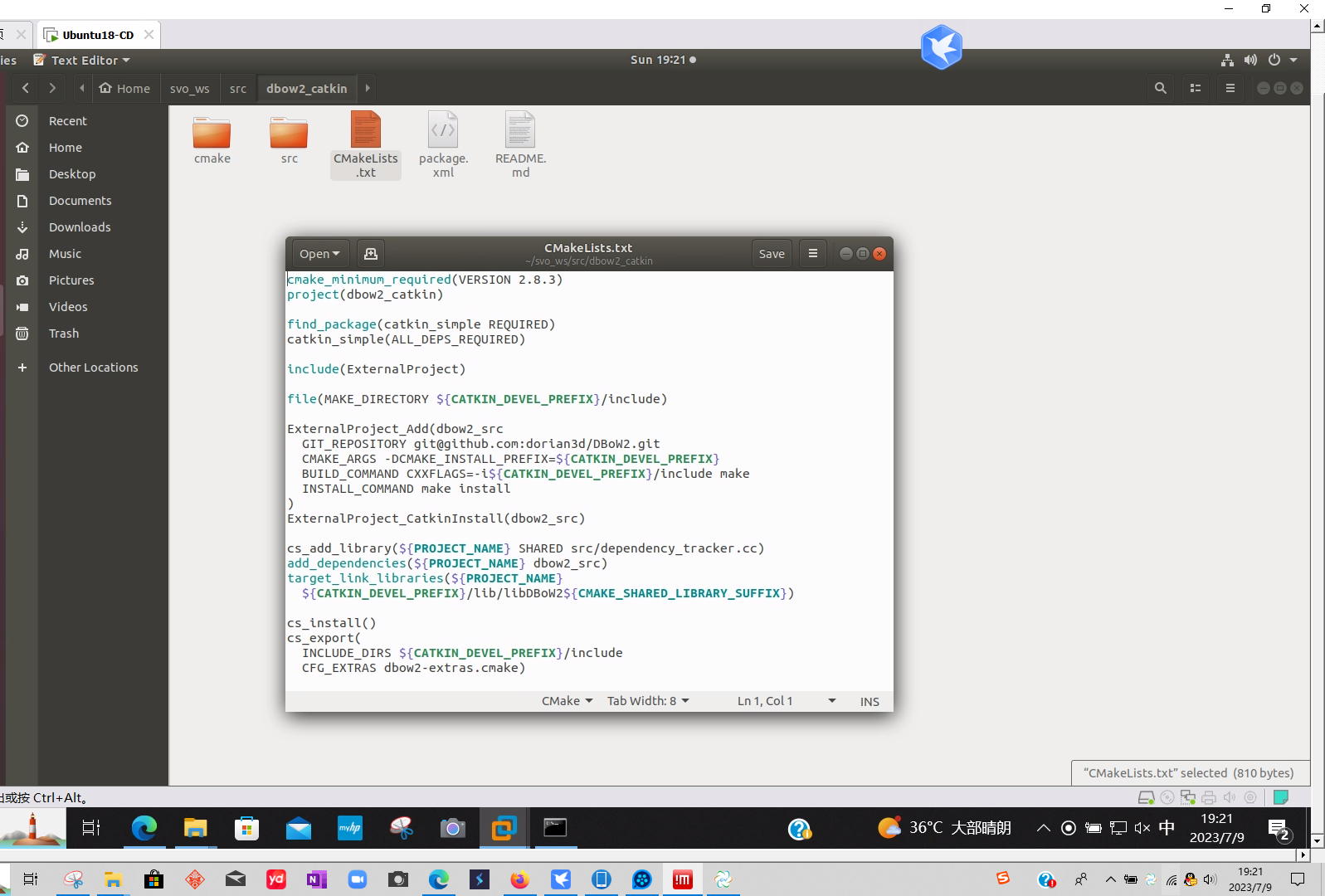1325x896 pixels.
Task: Collapse the path bar with the left arrow
Action: pos(82,88)
